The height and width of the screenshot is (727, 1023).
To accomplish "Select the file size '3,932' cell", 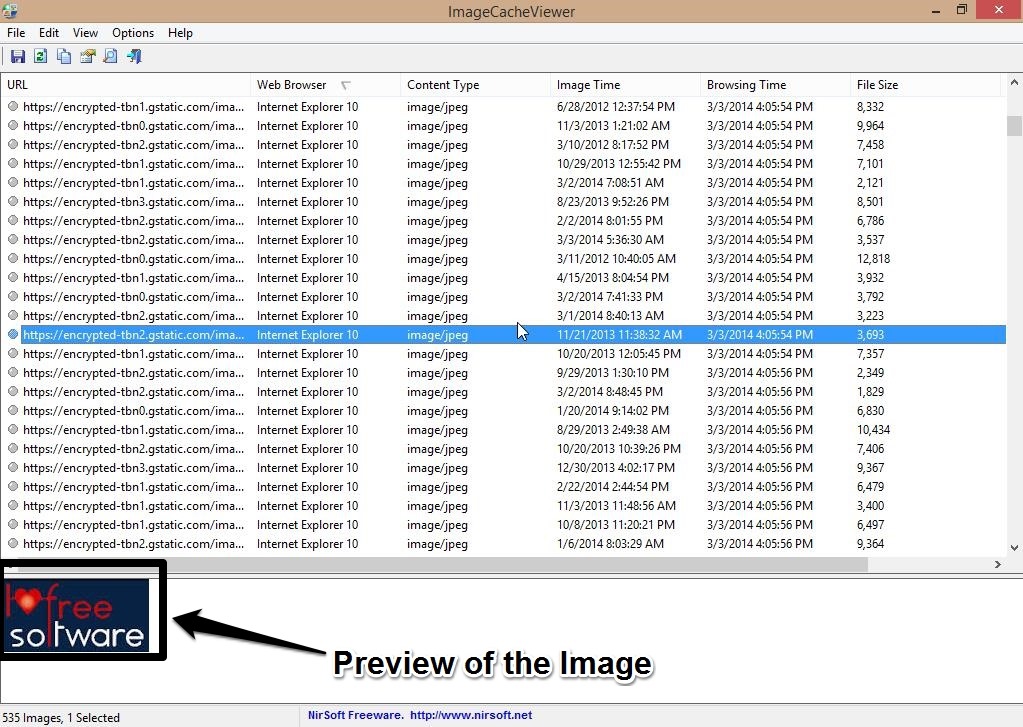I will point(870,277).
